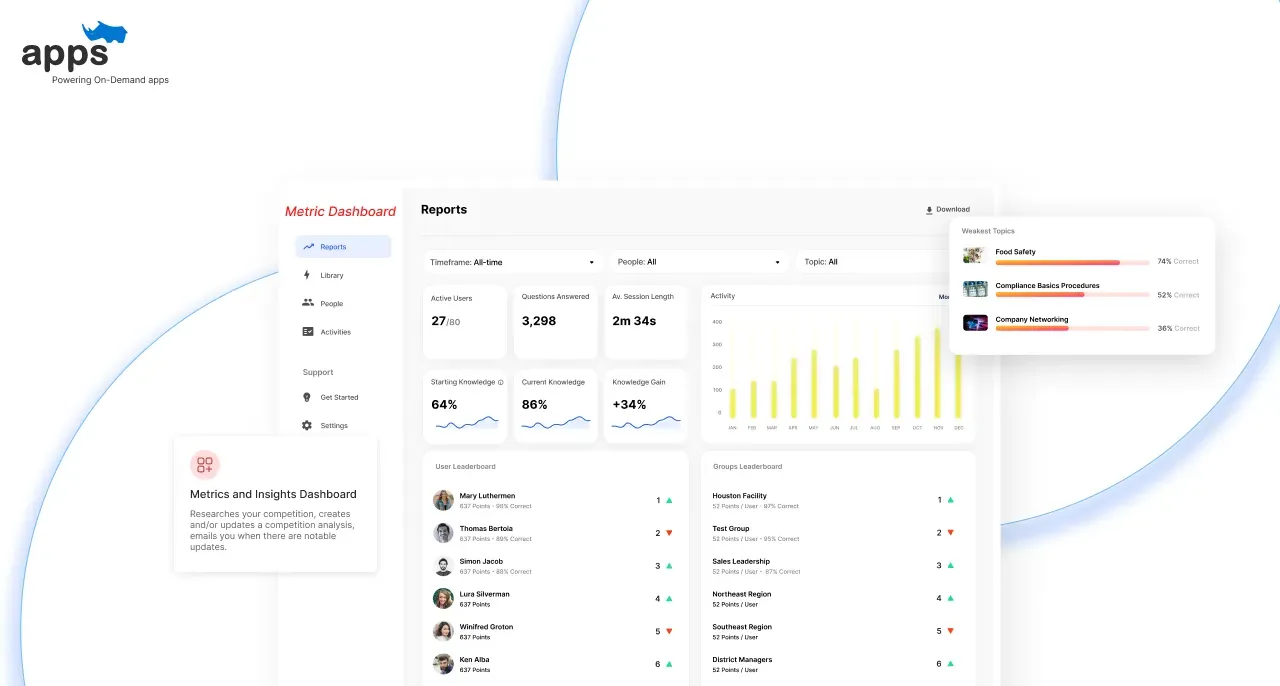
Task: Click the up arrow for District Managers
Action: click(950, 664)
